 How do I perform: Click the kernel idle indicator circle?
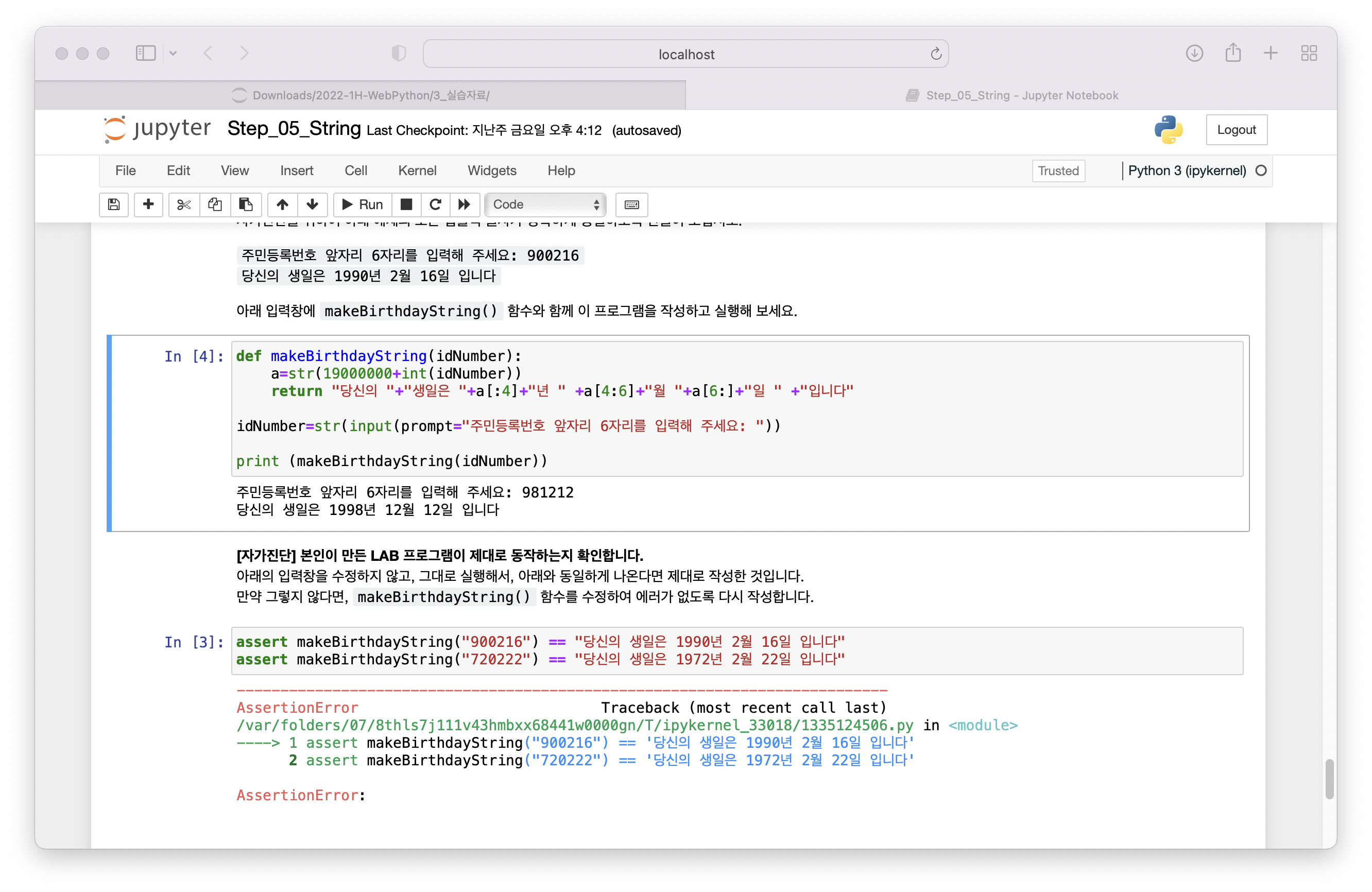pyautogui.click(x=1261, y=170)
